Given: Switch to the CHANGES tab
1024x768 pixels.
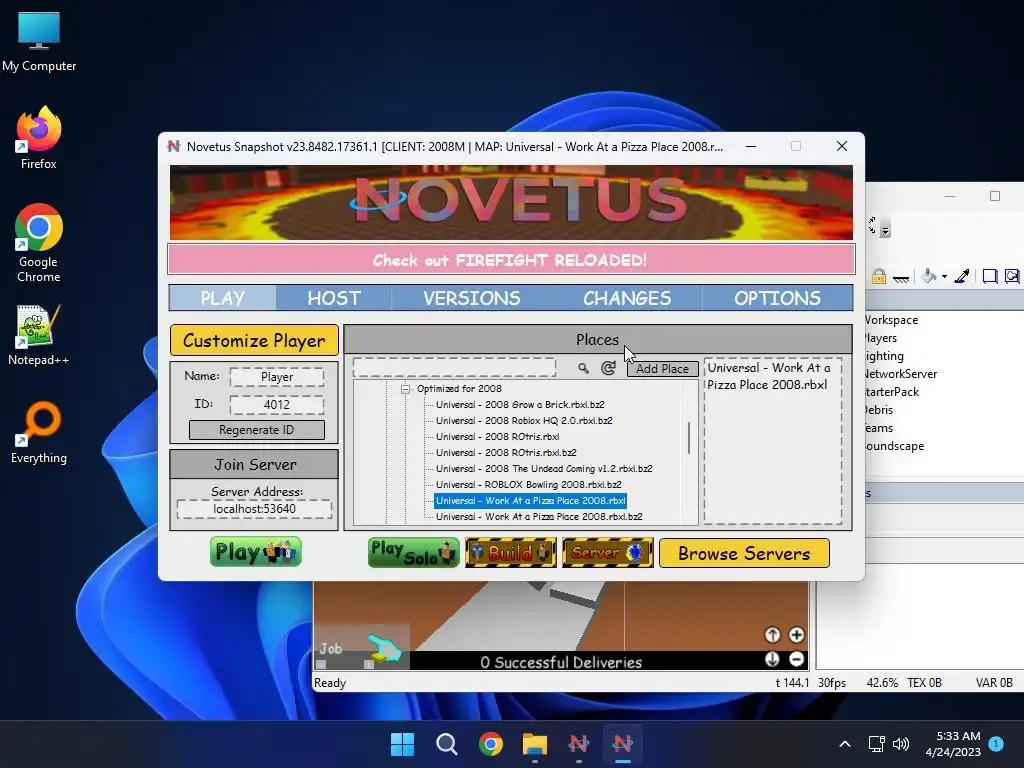Looking at the screenshot, I should (627, 298).
